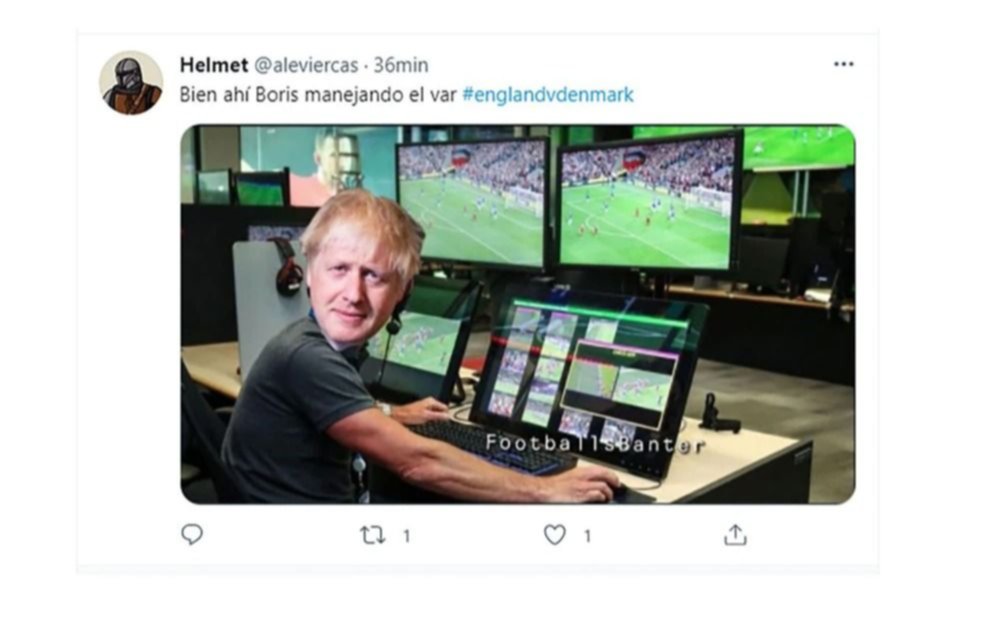The image size is (992, 620).
Task: Click the right football match monitor in photo
Action: tap(649, 200)
